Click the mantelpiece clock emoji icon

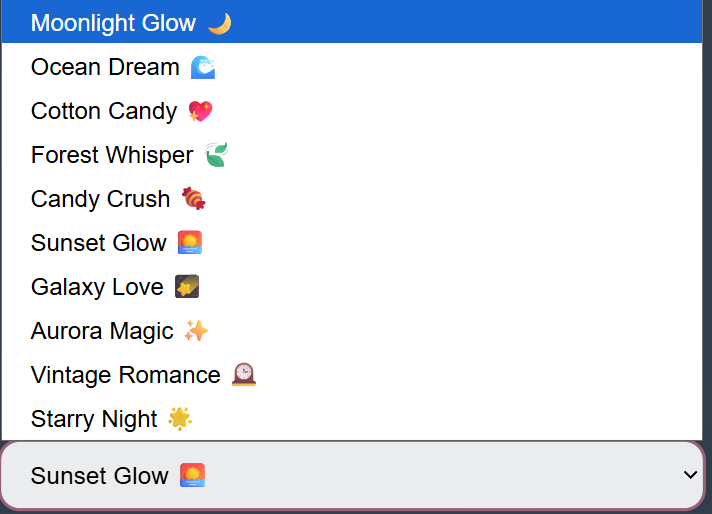coord(243,375)
